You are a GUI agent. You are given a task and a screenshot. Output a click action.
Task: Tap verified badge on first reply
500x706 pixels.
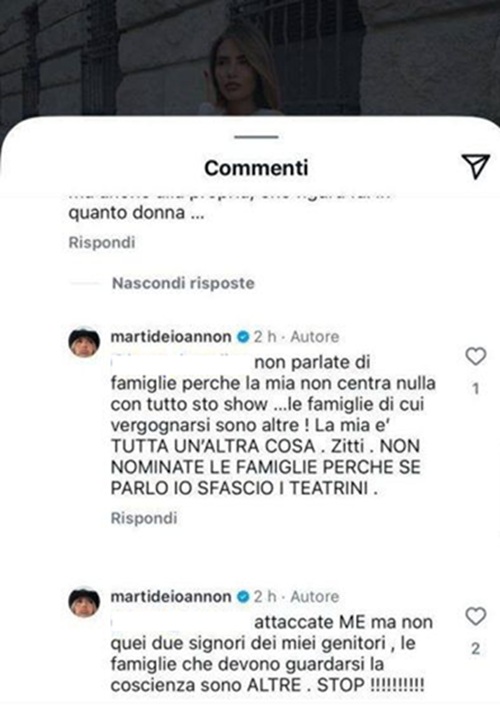pos(243,337)
